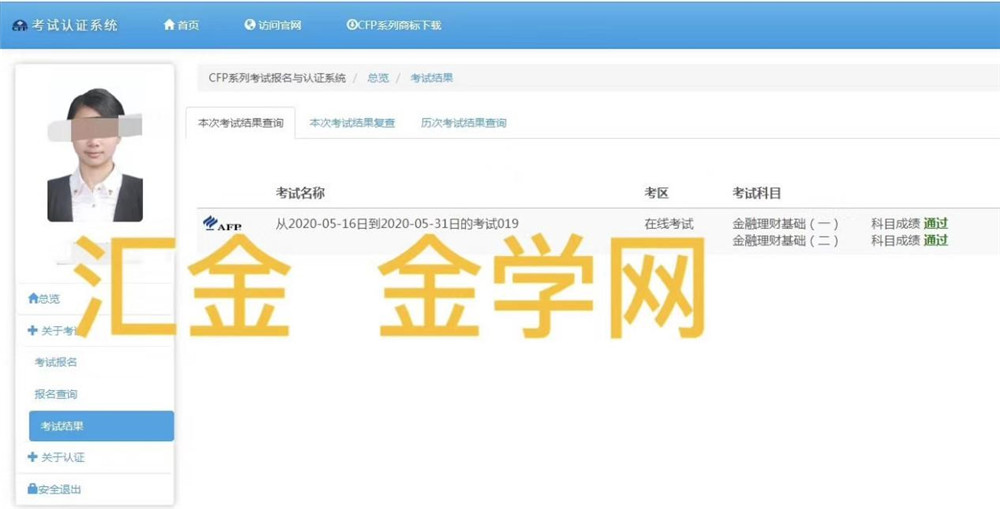Screen dimensions: 1000x509
Task: Click the globe icon for 访问官网
Action: pos(250,25)
